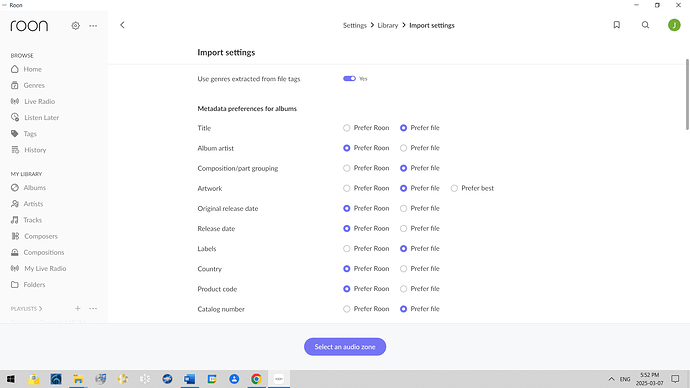The image size is (690, 388).
Task: Click the Select an audio zone button
Action: pyautogui.click(x=345, y=347)
